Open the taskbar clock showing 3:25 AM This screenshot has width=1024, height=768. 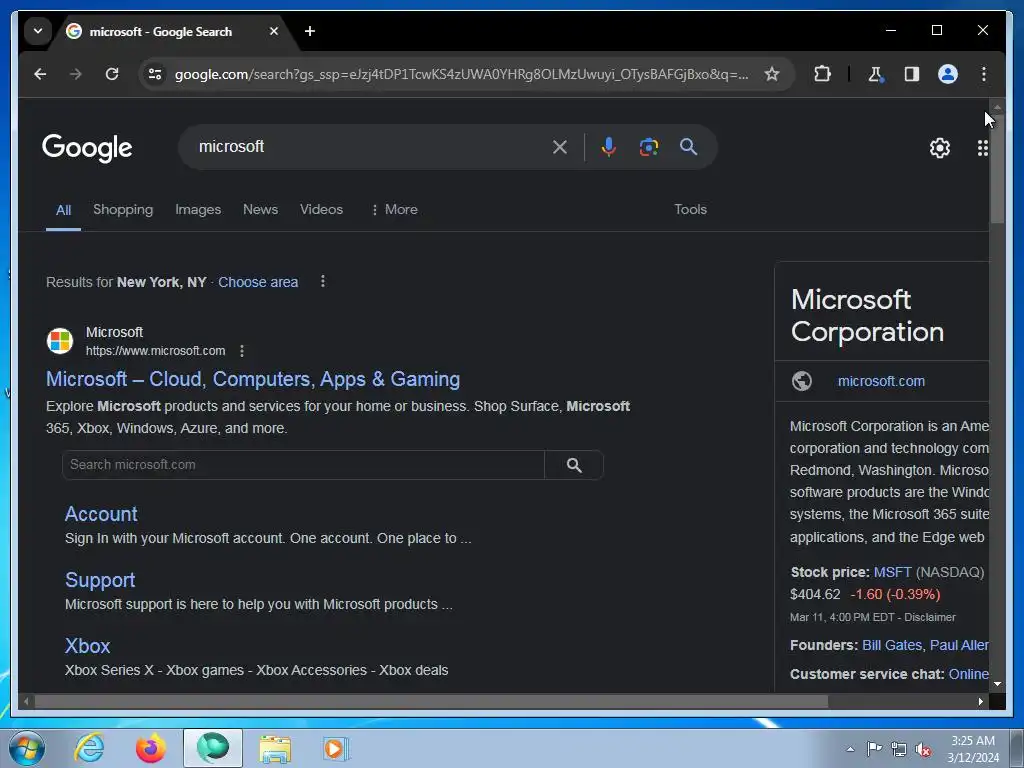click(x=973, y=749)
